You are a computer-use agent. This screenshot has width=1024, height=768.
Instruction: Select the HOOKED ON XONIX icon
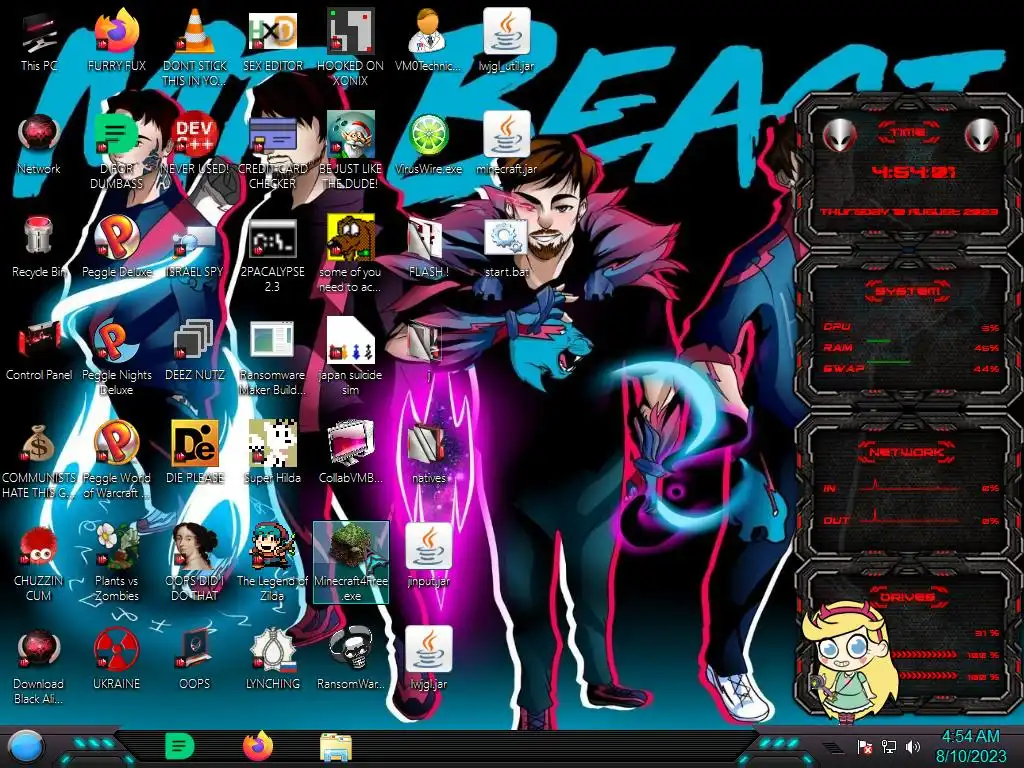[x=350, y=49]
